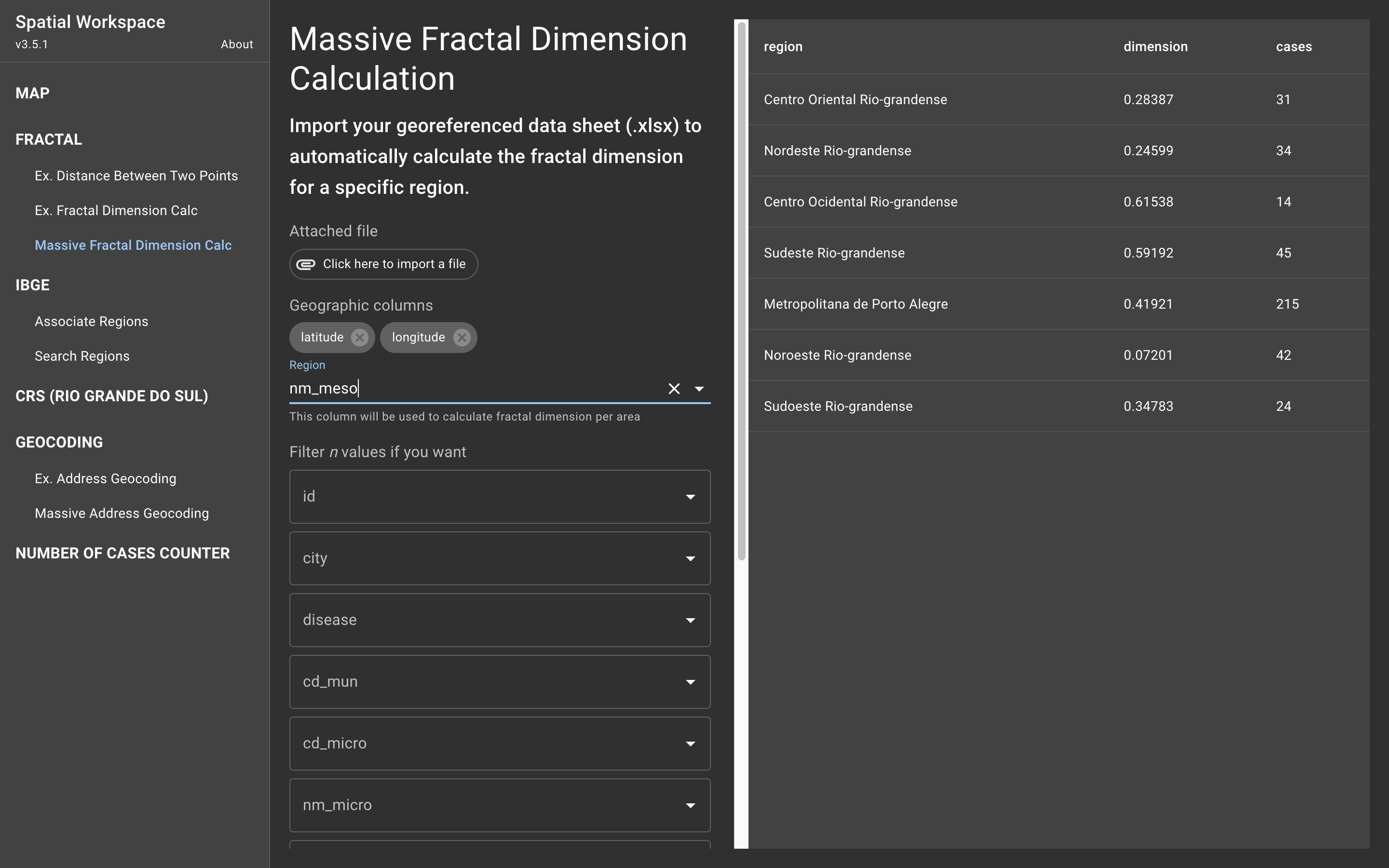Open the disease filter dropdown

[499, 620]
